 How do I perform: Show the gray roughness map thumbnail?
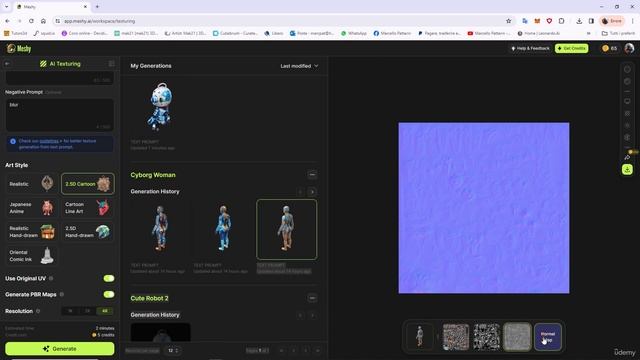[517, 337]
